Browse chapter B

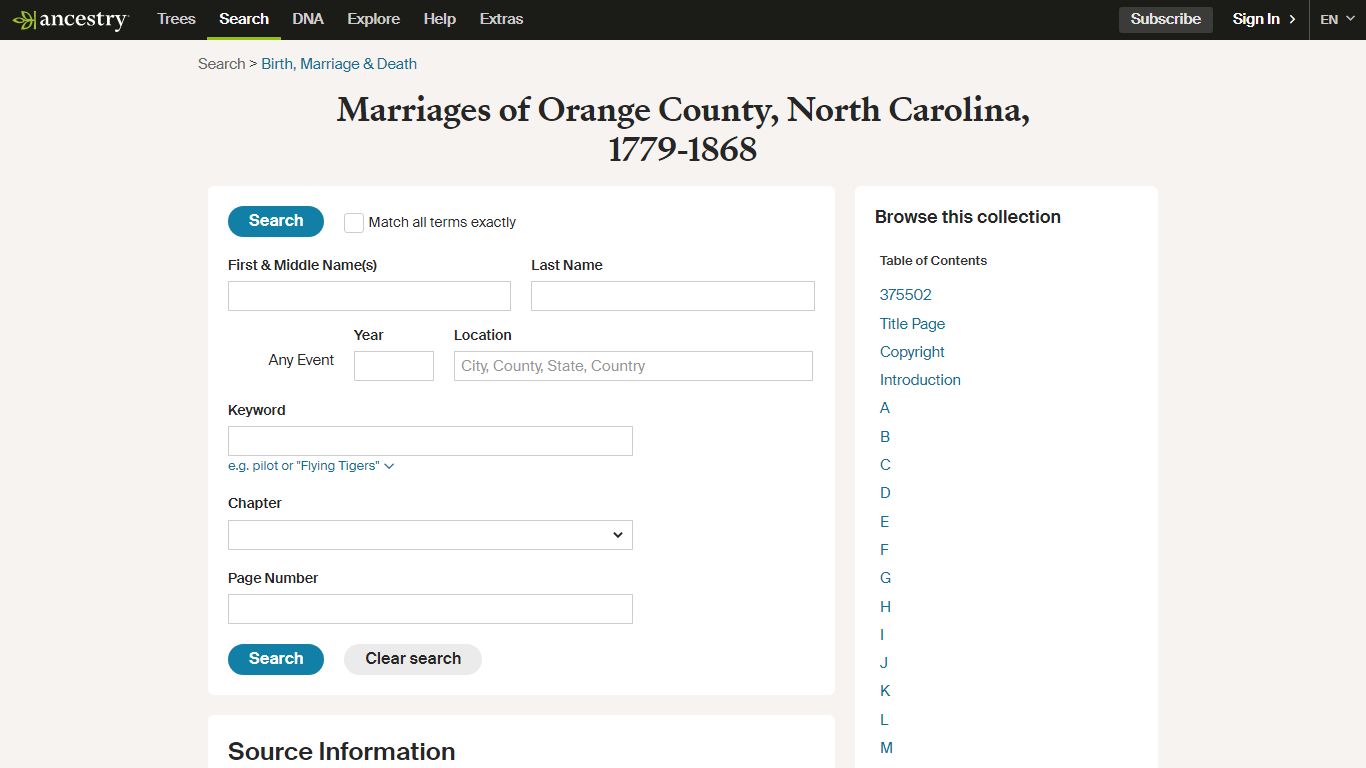tap(885, 437)
